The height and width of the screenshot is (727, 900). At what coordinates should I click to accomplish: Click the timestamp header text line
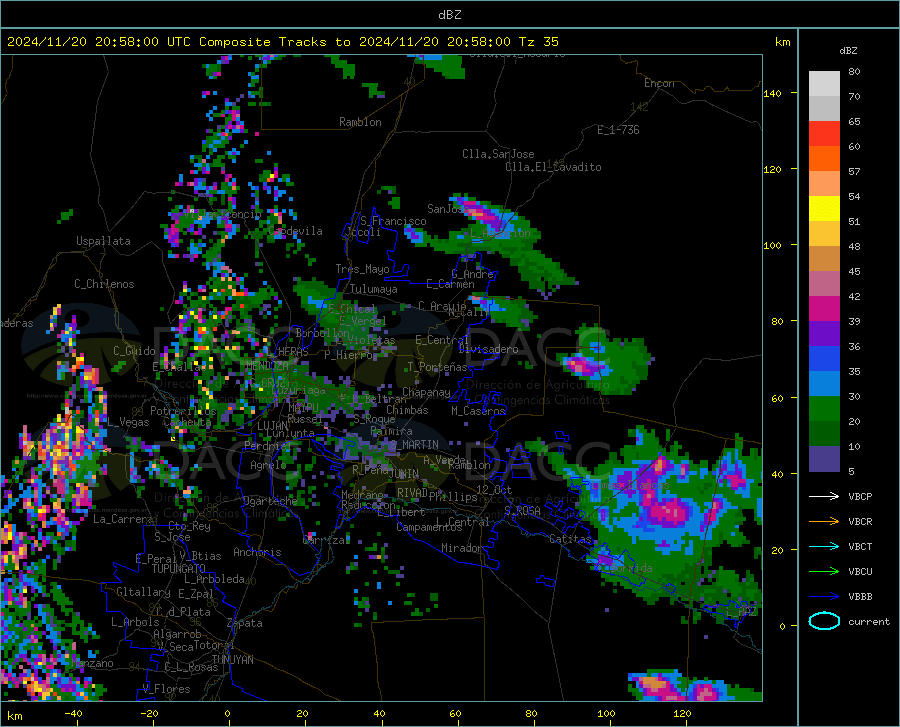pyautogui.click(x=282, y=42)
